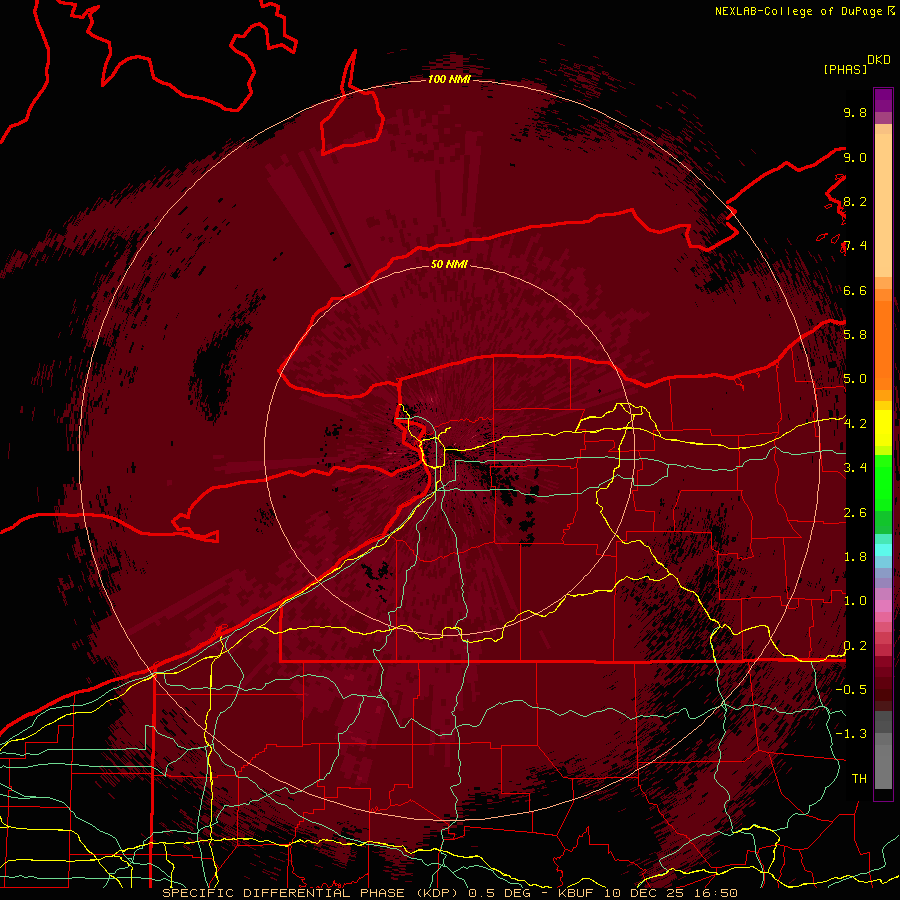The height and width of the screenshot is (900, 900).
Task: Select the -1.3 scale label
Action: click(x=851, y=734)
